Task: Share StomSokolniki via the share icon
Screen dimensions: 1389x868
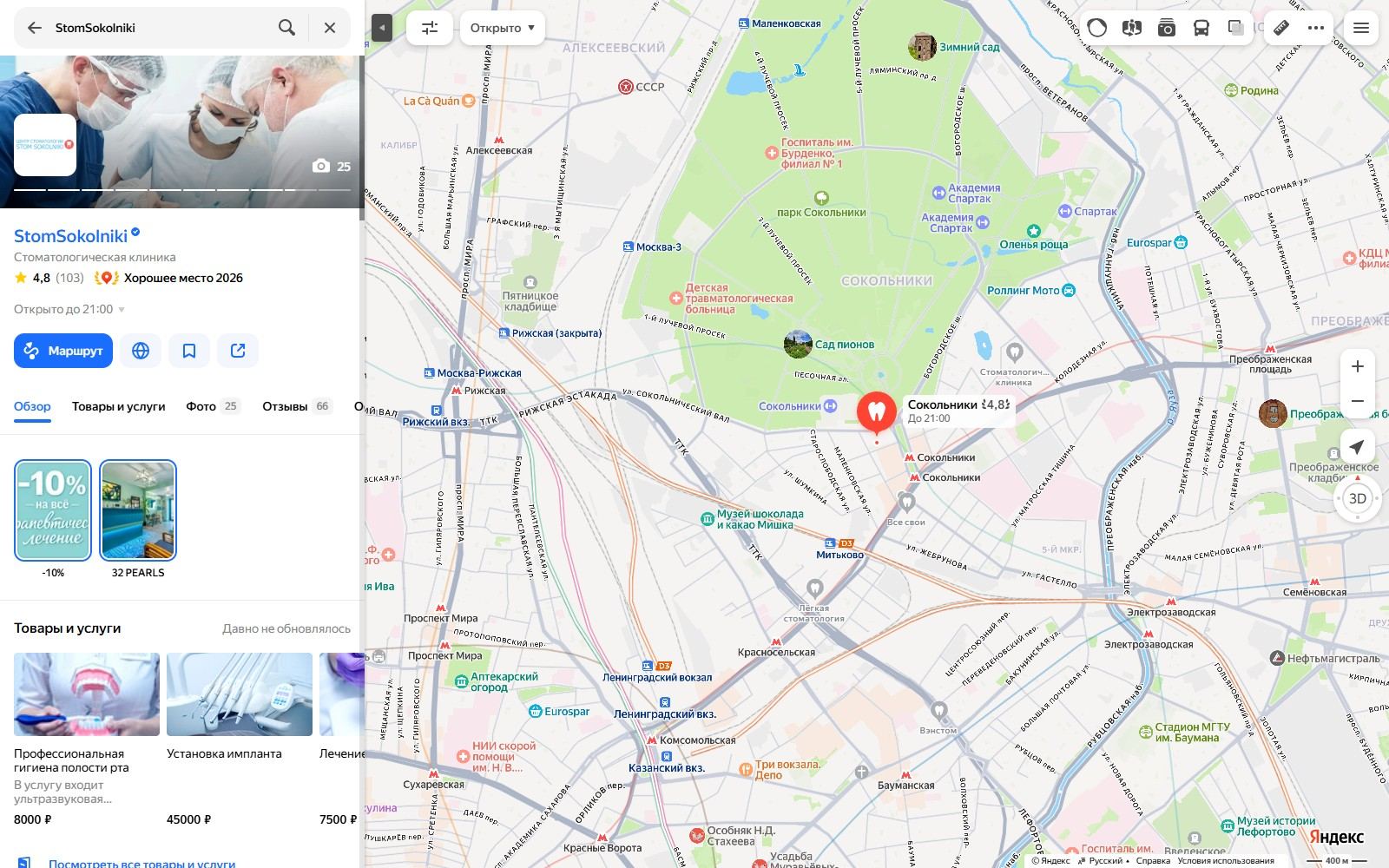Action: (x=238, y=351)
